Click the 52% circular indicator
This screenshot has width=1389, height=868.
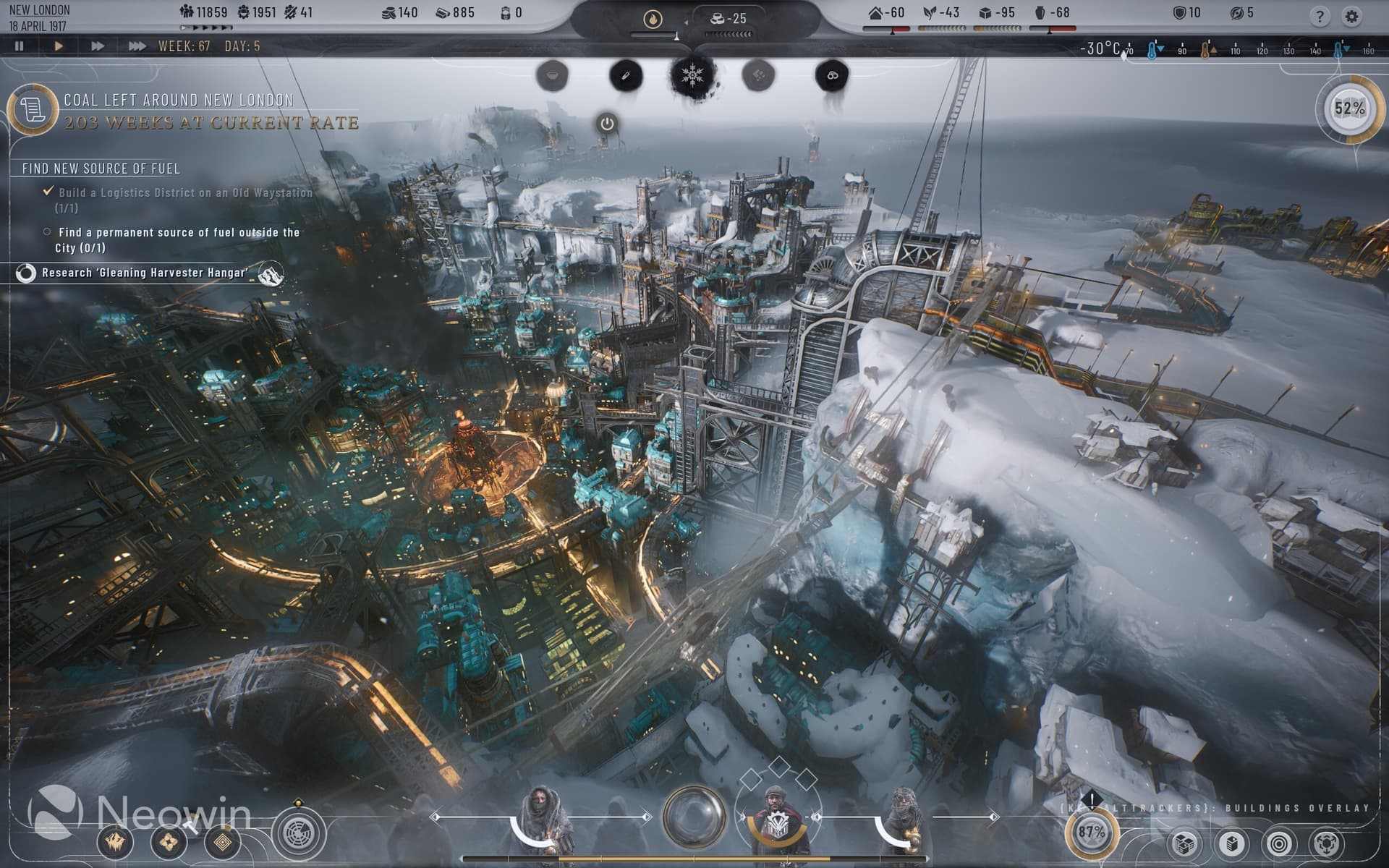[1349, 109]
